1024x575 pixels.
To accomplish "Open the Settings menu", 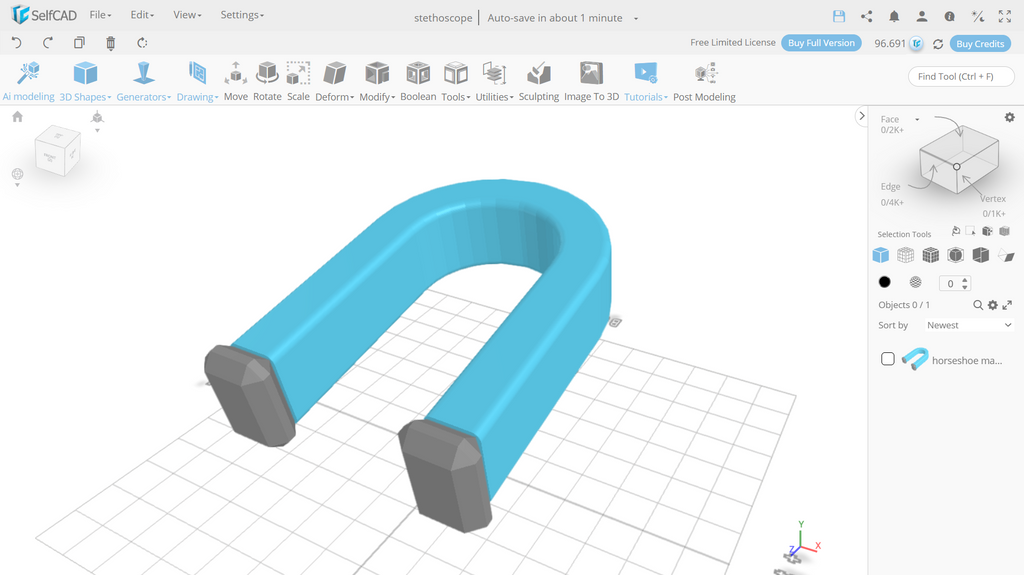I will click(242, 15).
